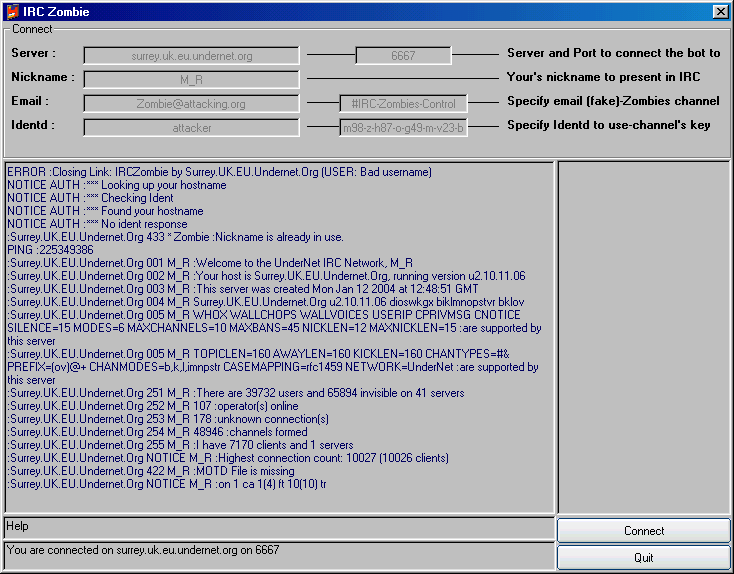This screenshot has width=734, height=574.
Task: Click the "Server and Port" description text
Action: (613, 53)
